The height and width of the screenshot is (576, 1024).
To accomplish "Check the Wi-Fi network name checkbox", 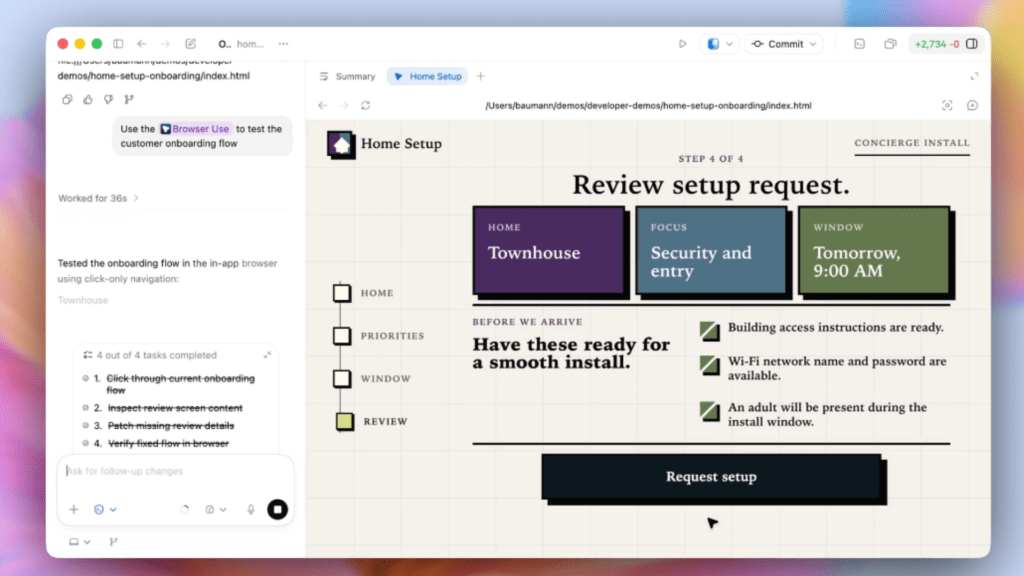I will pyautogui.click(x=709, y=364).
